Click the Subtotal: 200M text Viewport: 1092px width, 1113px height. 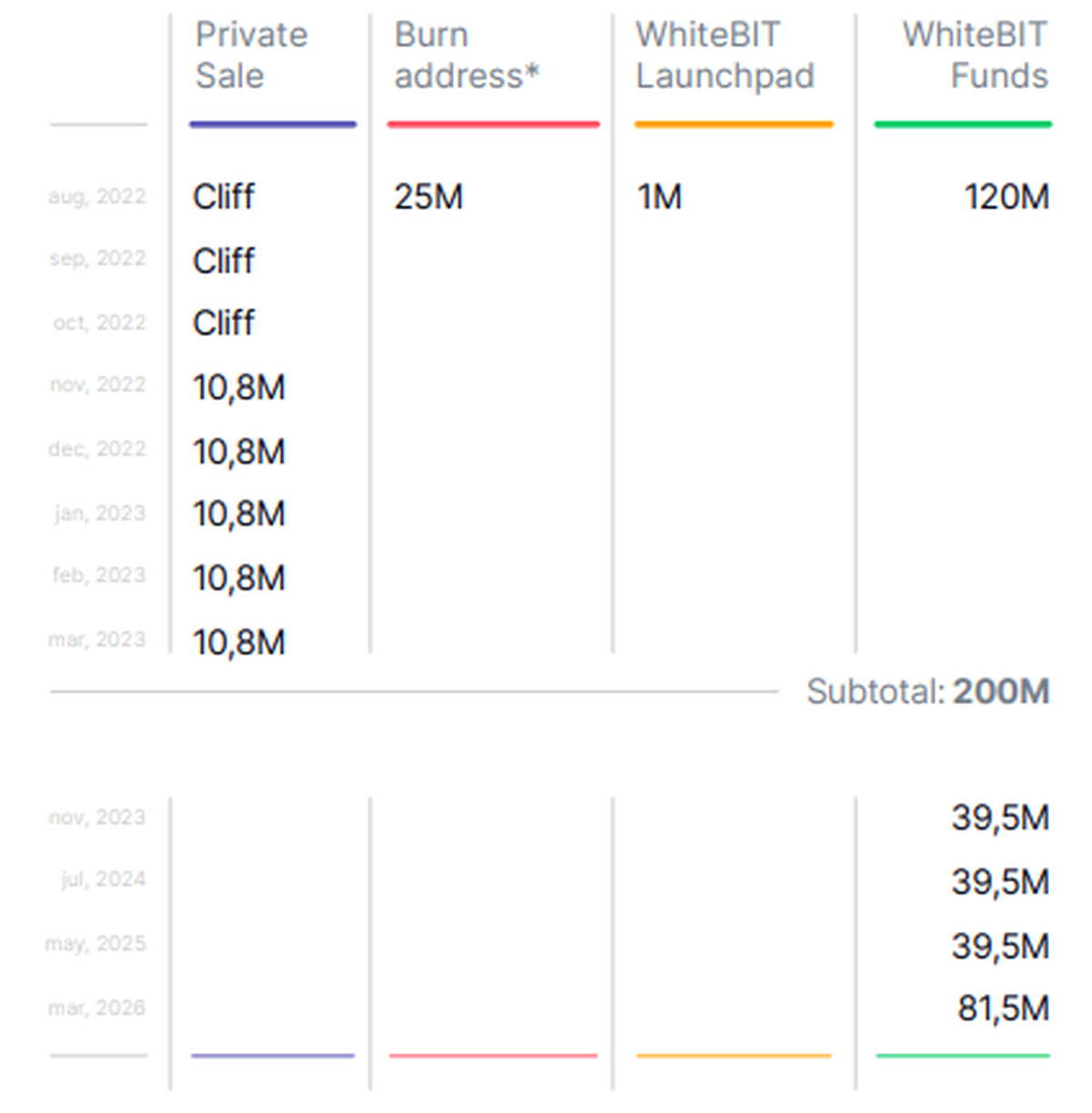coord(928,692)
